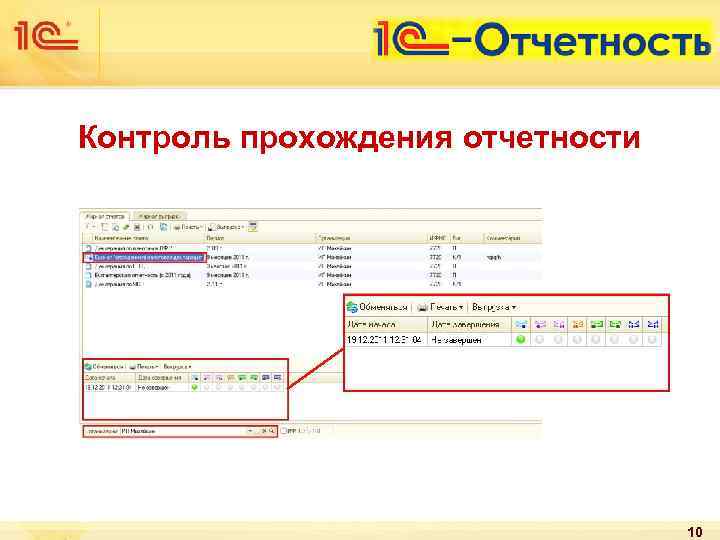
Task: Switch to the Журнал выгрузки tab
Action: [x=159, y=216]
